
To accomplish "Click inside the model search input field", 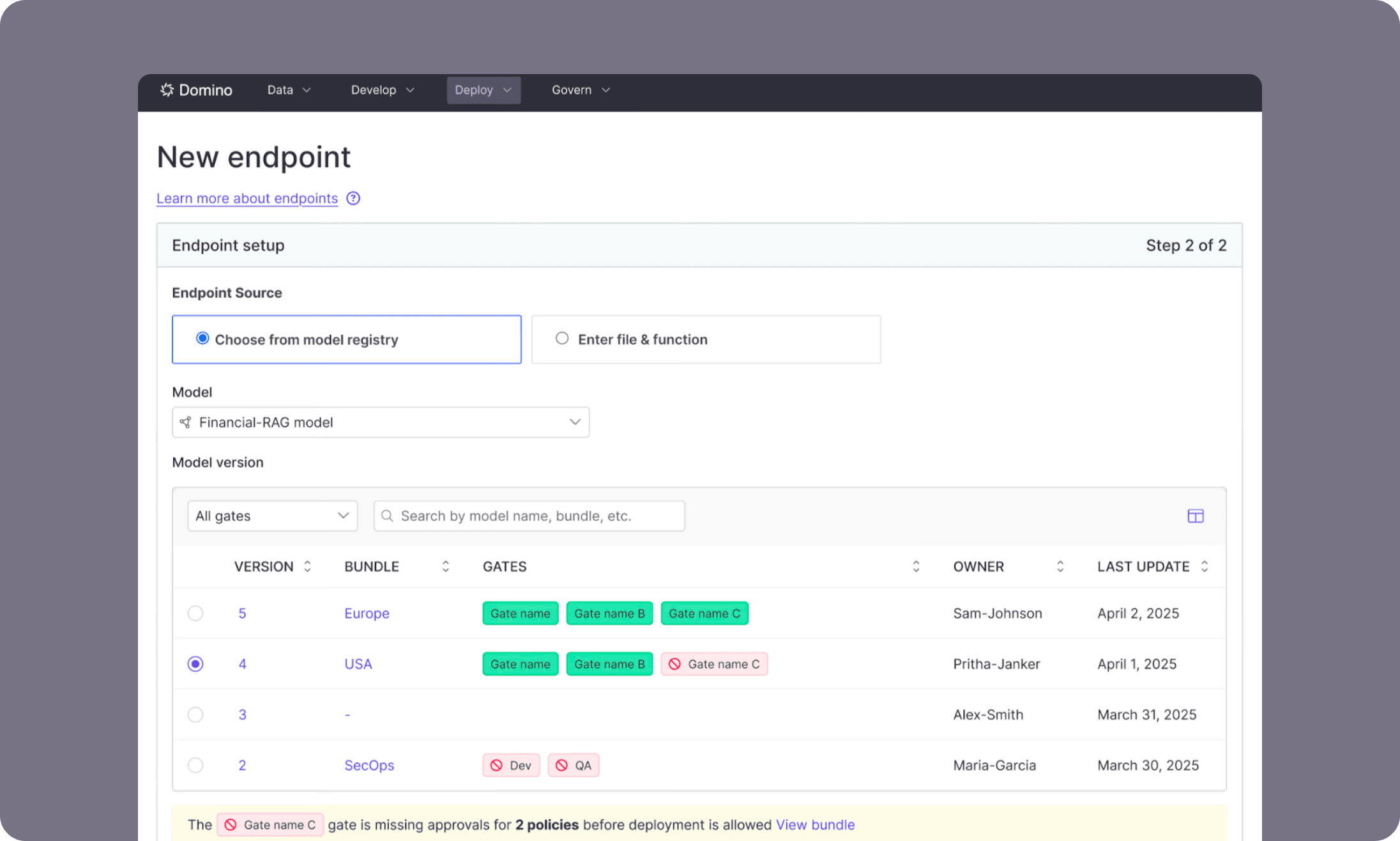I will (530, 516).
